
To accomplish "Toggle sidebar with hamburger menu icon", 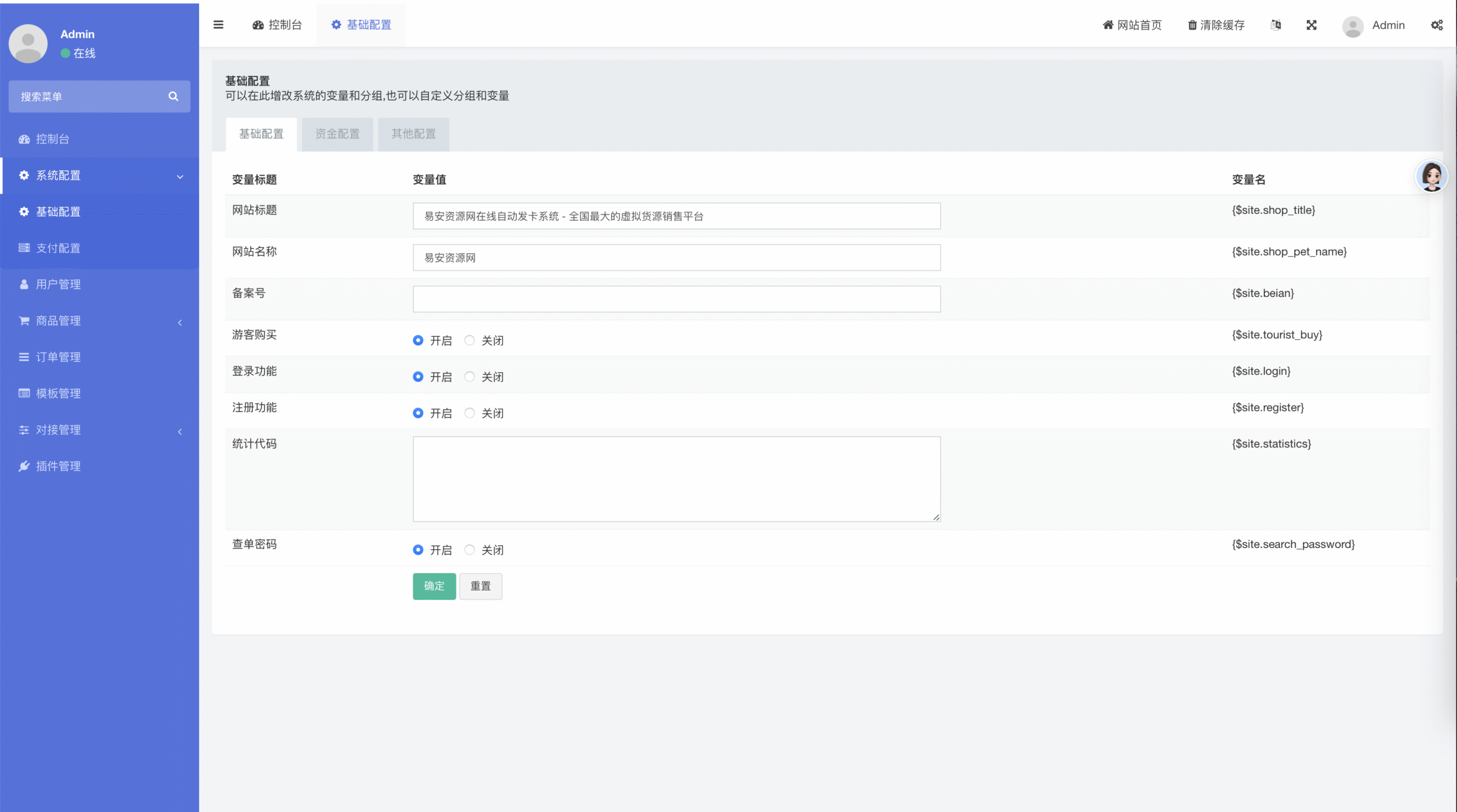I will point(218,24).
